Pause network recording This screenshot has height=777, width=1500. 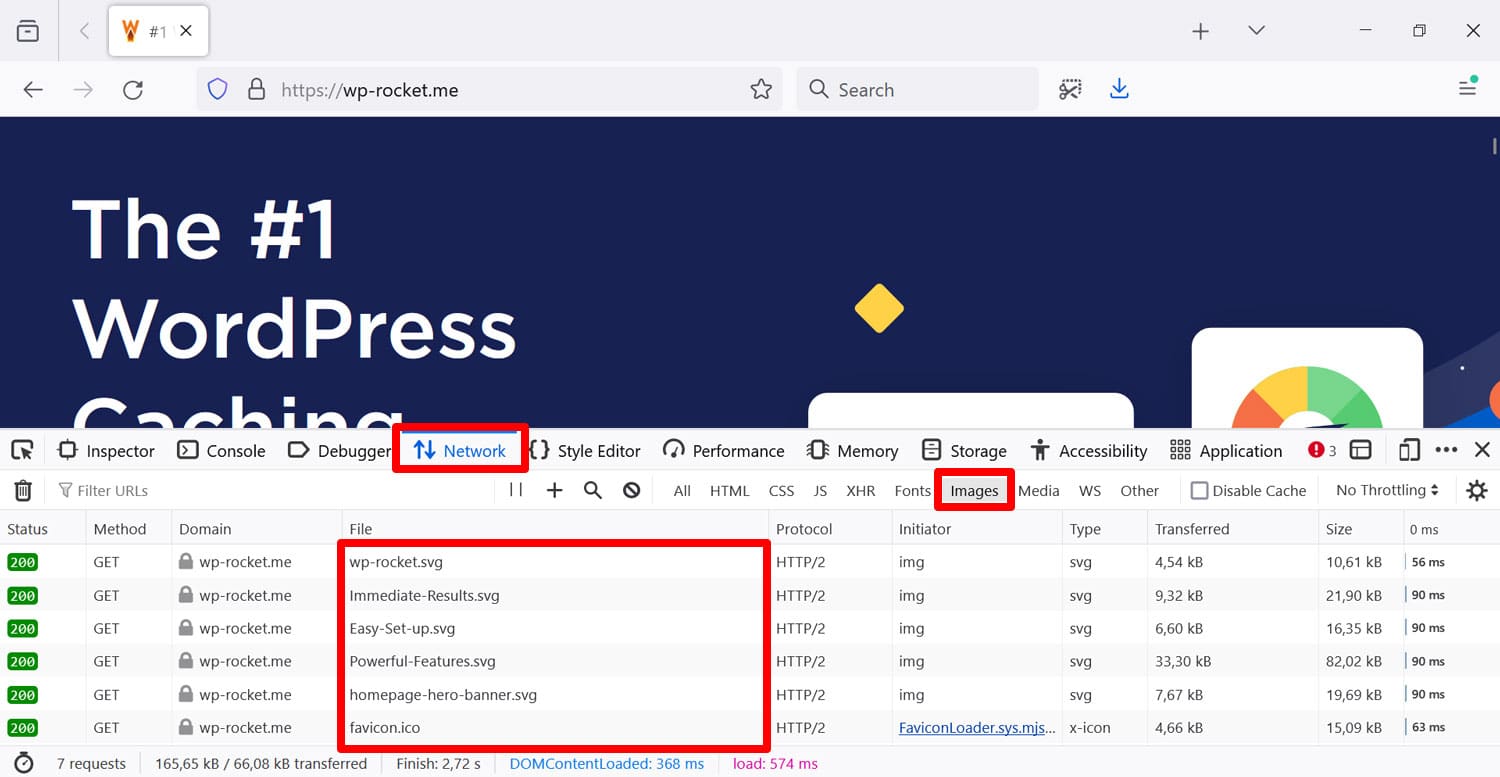pos(516,490)
